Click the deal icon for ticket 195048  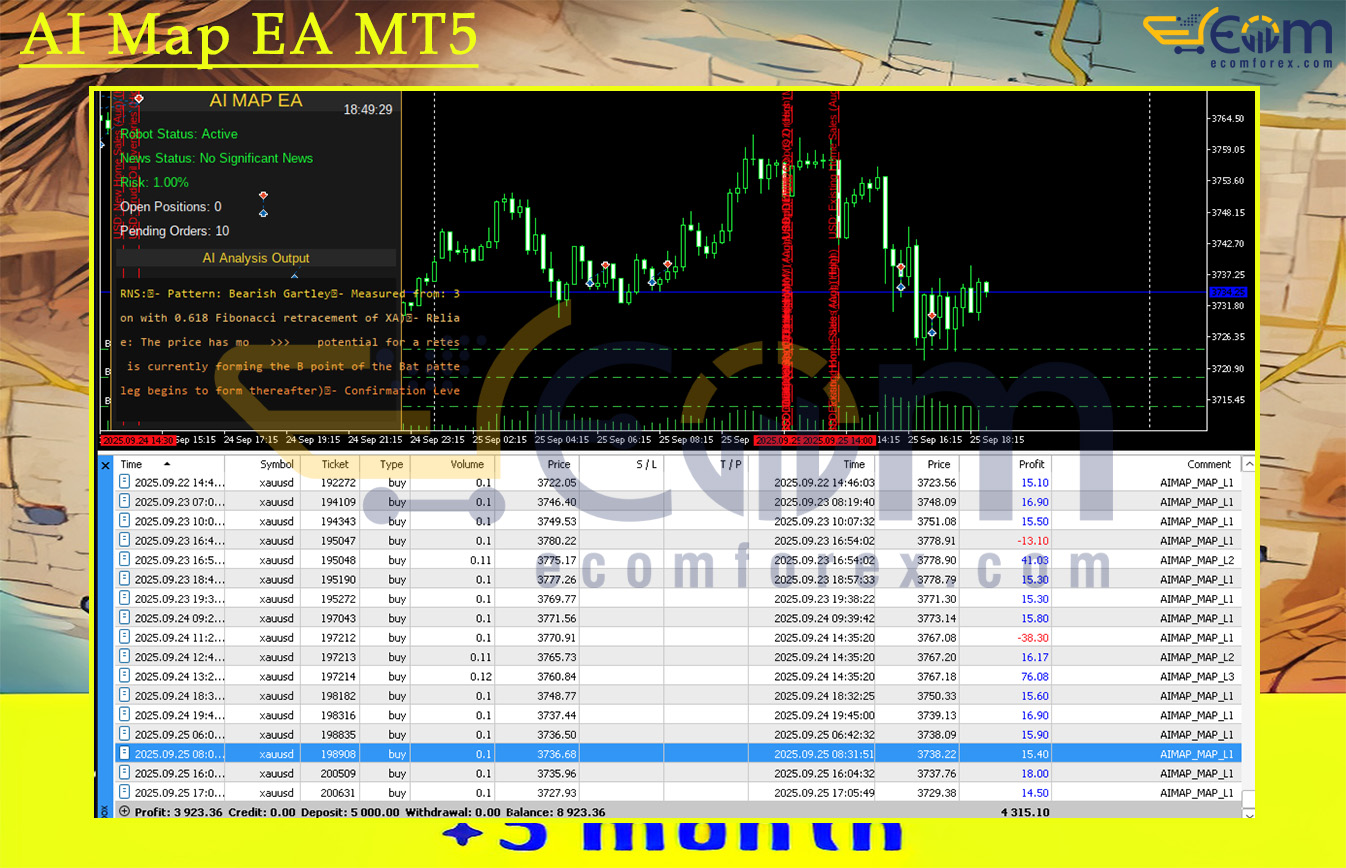click(125, 560)
